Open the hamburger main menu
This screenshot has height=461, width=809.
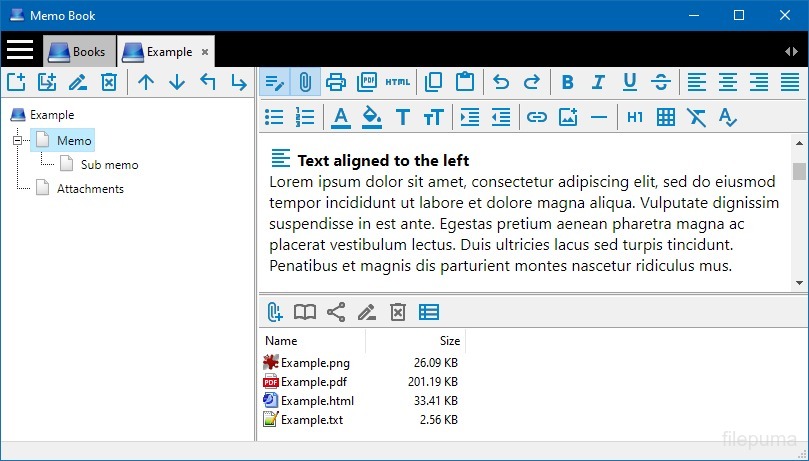(x=20, y=50)
